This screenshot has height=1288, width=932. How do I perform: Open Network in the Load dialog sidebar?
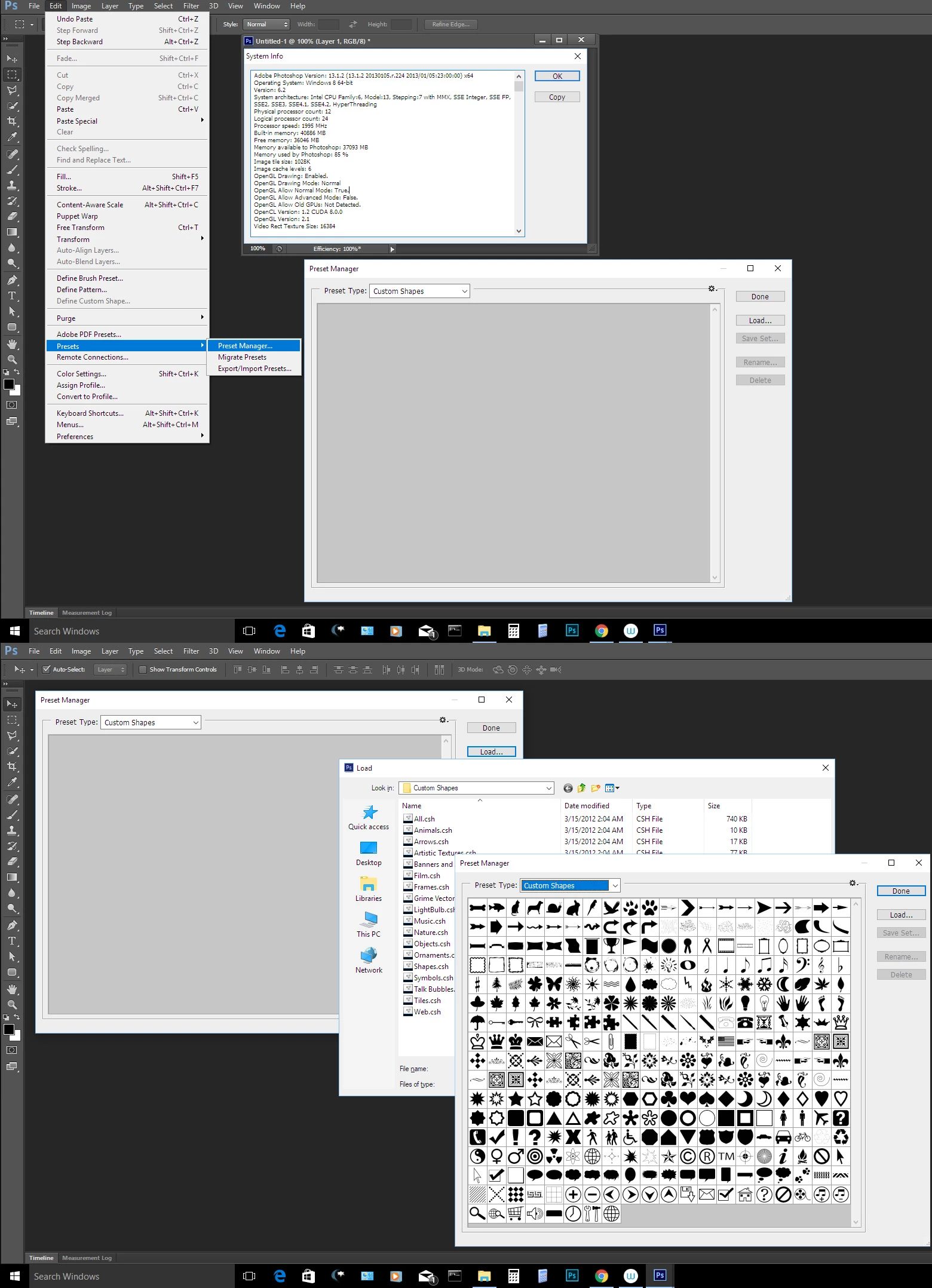tap(369, 961)
